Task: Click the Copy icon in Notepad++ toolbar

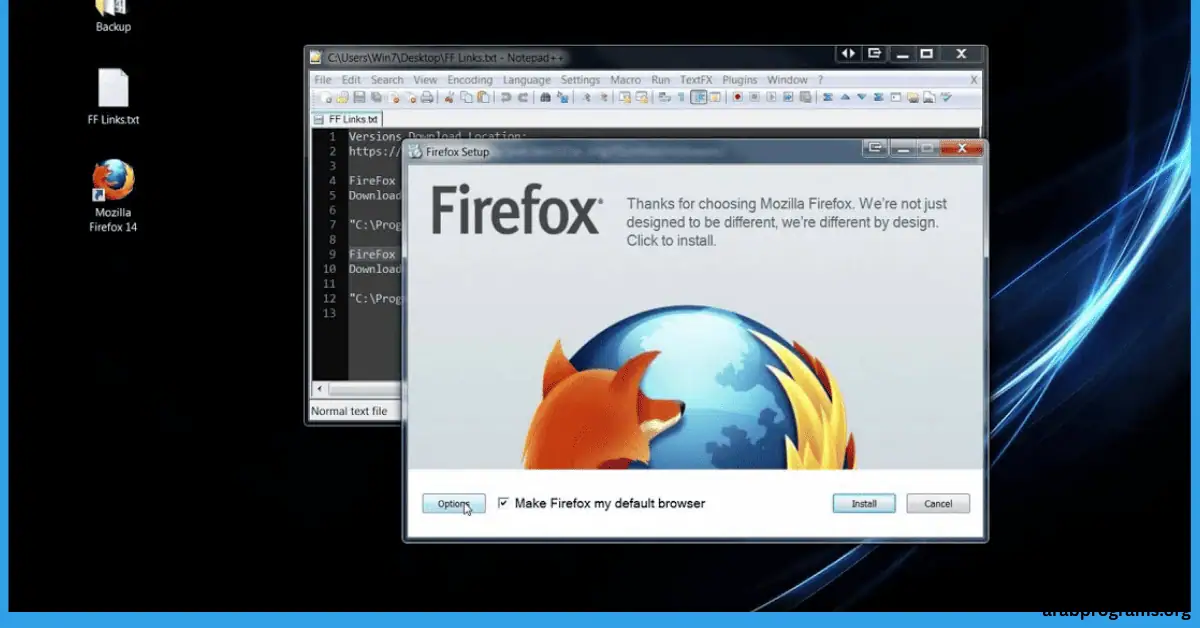Action: (466, 97)
